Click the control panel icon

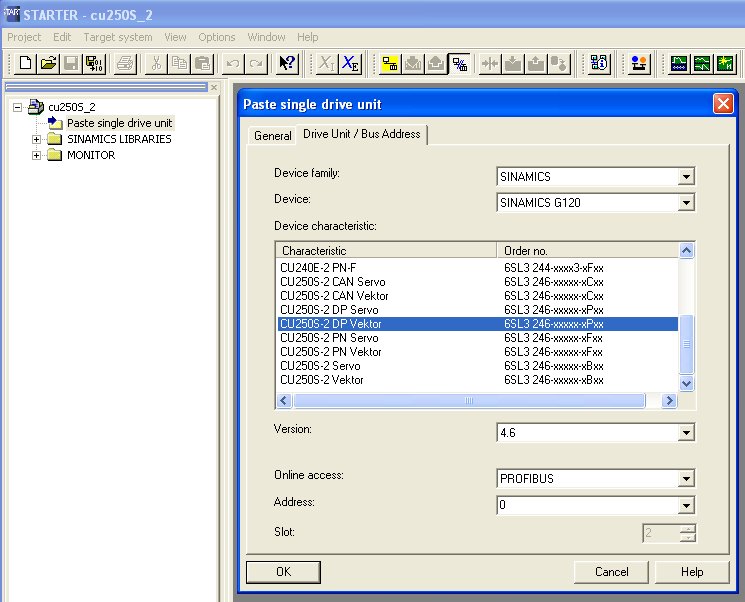(640, 63)
